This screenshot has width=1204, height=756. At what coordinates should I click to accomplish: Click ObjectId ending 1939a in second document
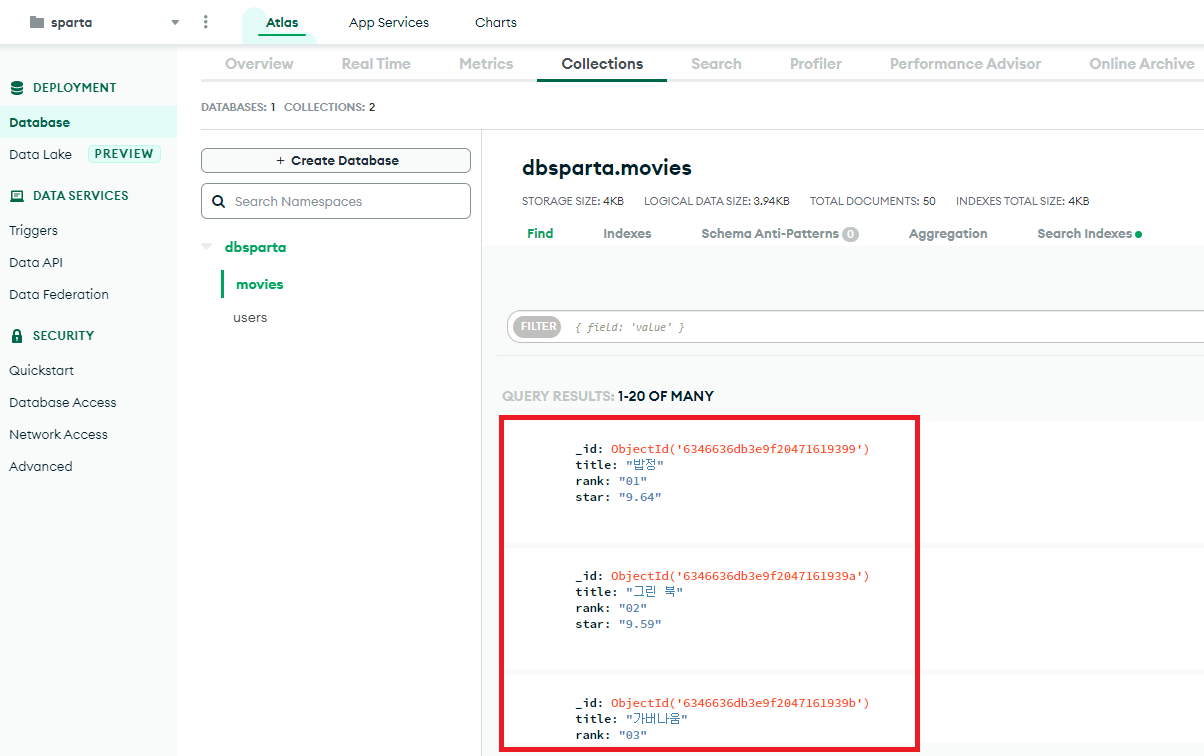click(x=740, y=576)
